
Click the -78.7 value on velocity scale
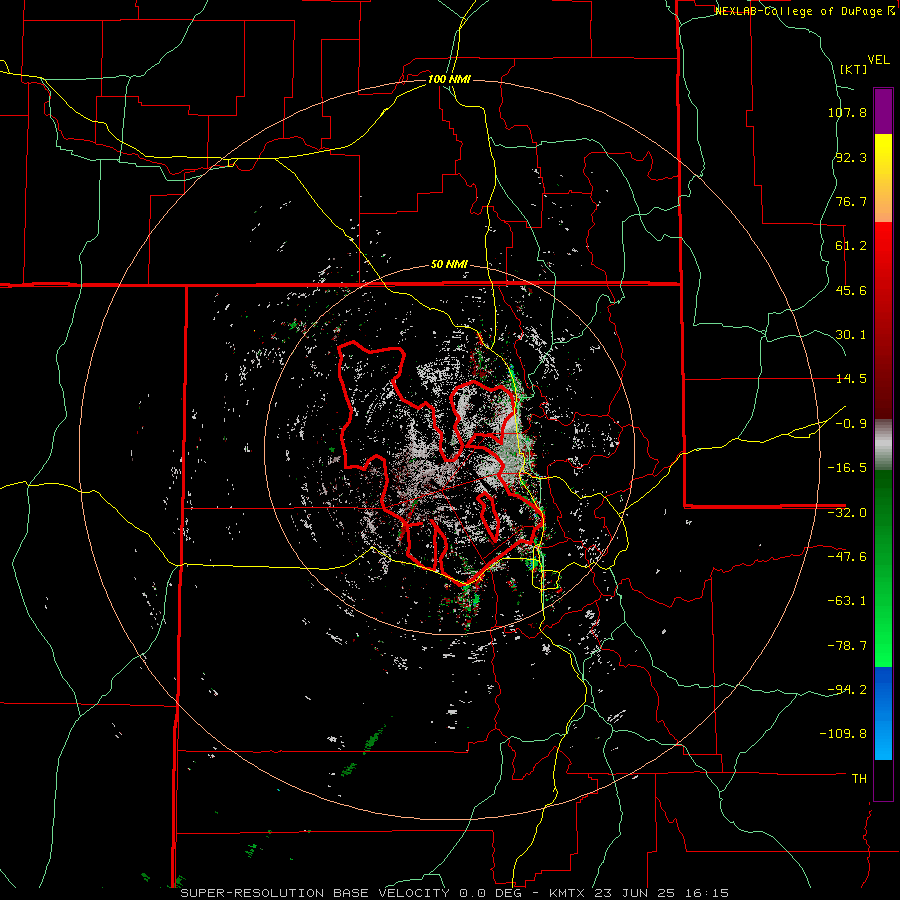[847, 646]
